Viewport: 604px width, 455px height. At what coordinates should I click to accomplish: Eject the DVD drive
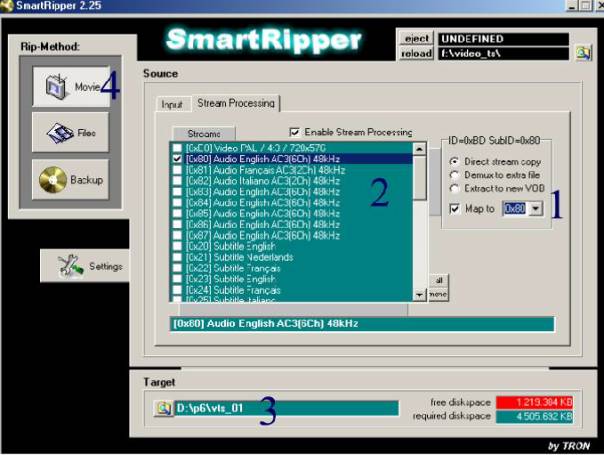click(x=416, y=39)
